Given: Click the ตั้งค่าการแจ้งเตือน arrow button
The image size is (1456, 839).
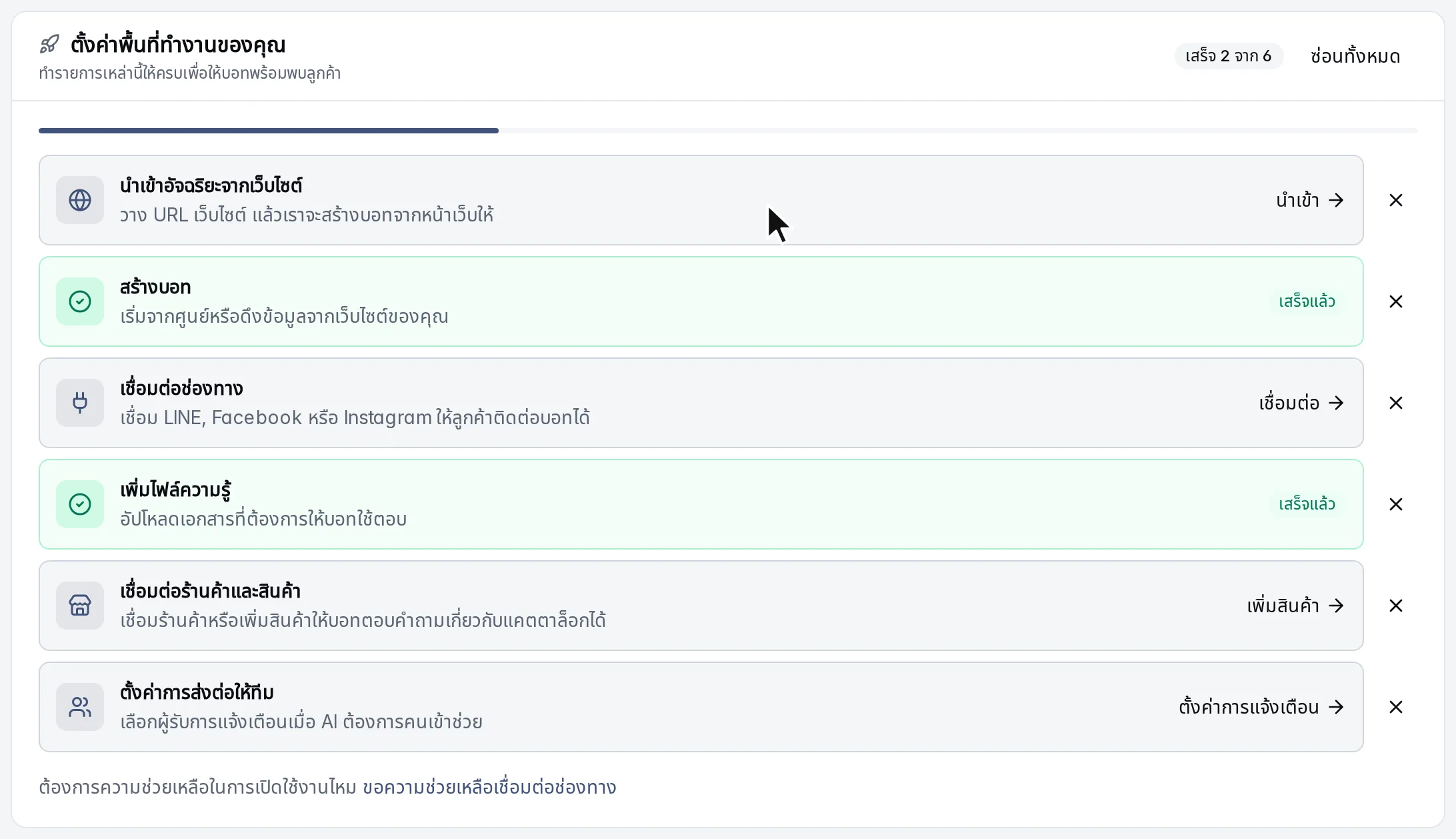Looking at the screenshot, I should (1261, 707).
